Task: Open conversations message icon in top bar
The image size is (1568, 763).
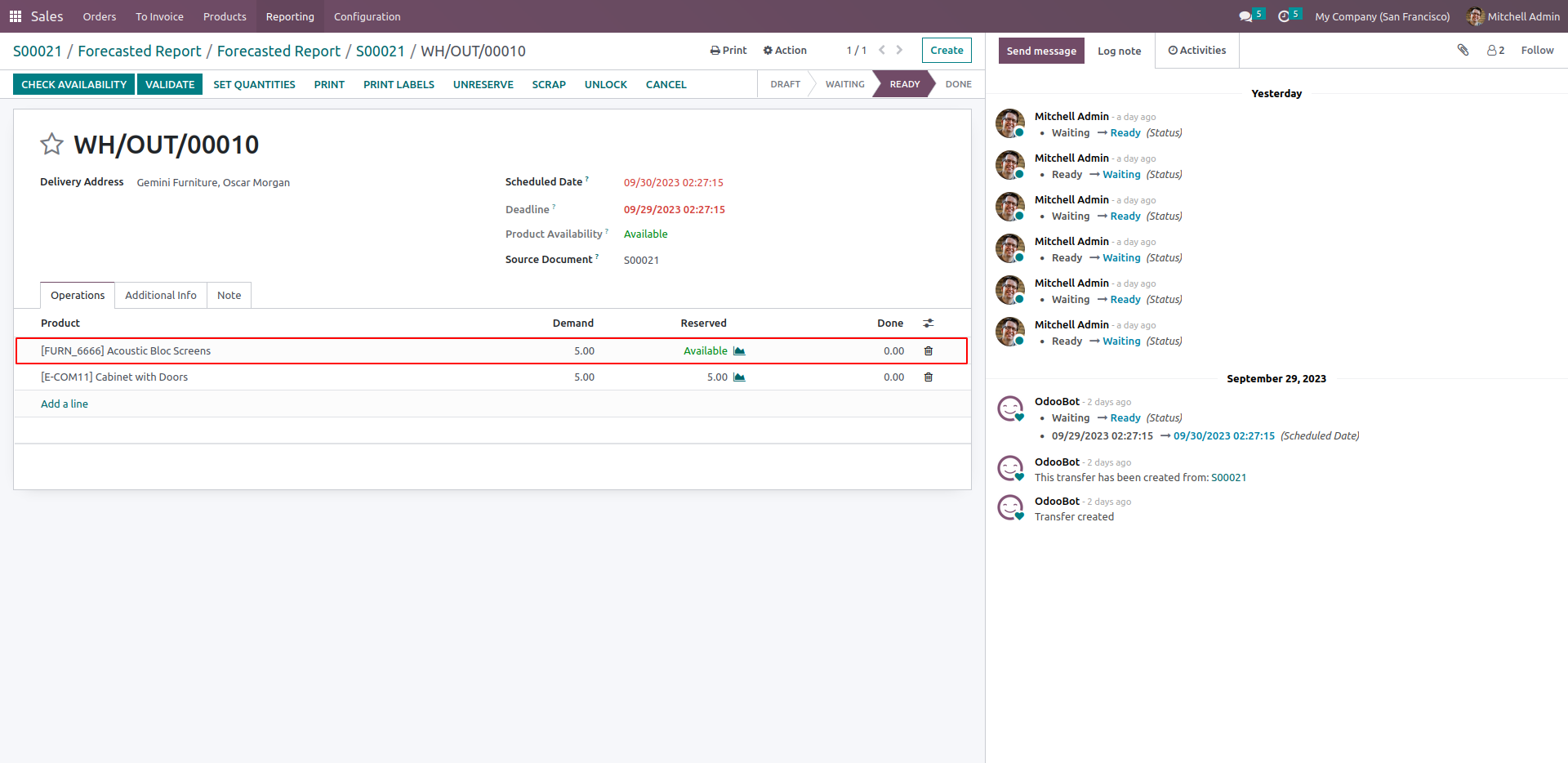Action: (1245, 16)
